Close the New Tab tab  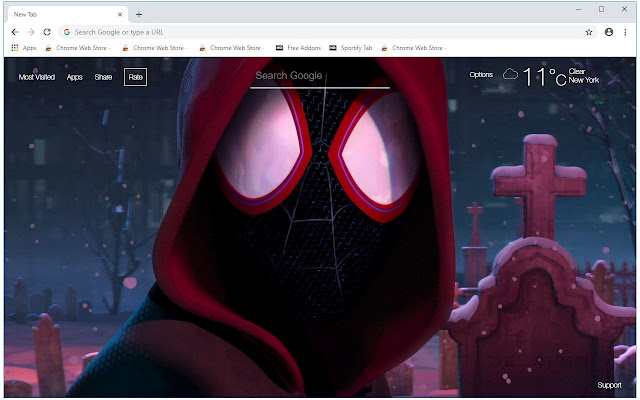[x=120, y=14]
